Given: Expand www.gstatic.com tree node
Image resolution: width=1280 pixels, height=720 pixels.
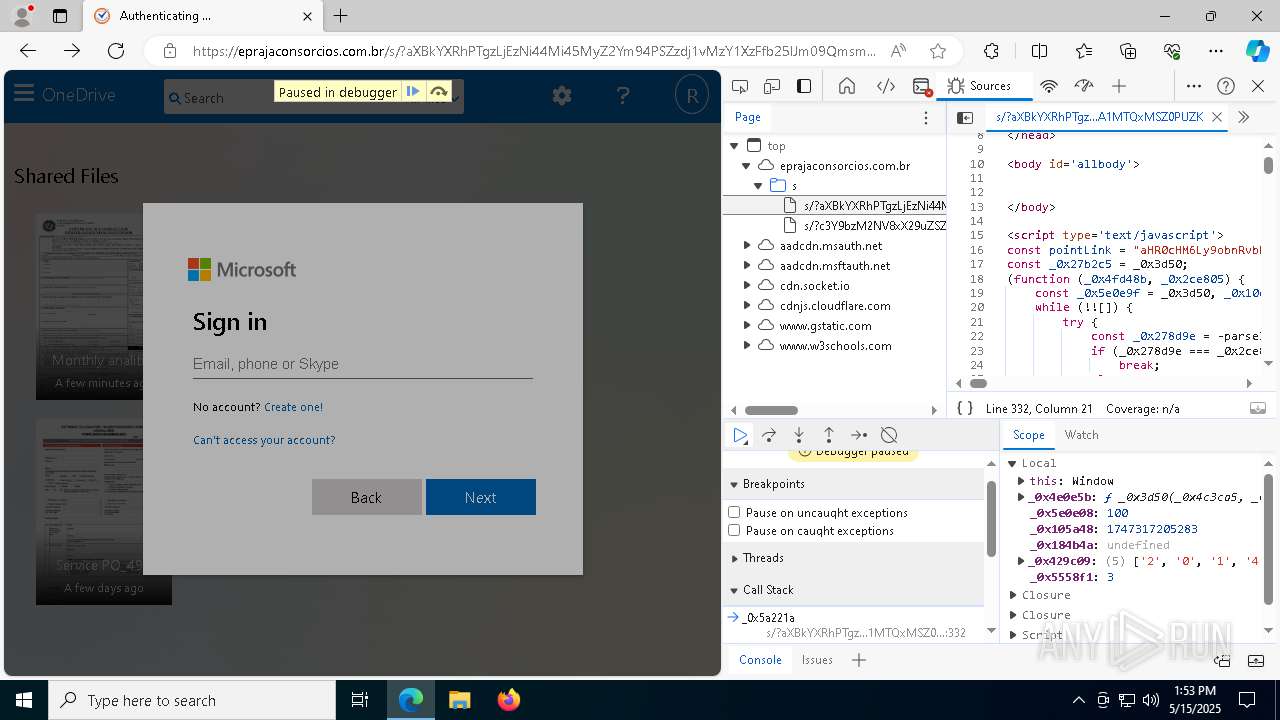Looking at the screenshot, I should 746,325.
